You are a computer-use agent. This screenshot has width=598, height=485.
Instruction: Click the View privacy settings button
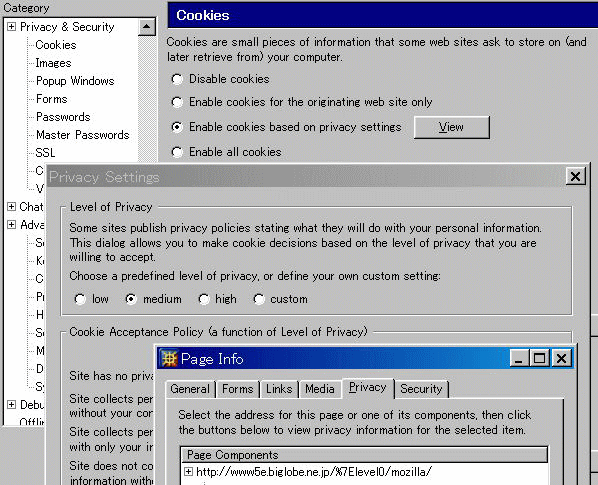coord(452,127)
